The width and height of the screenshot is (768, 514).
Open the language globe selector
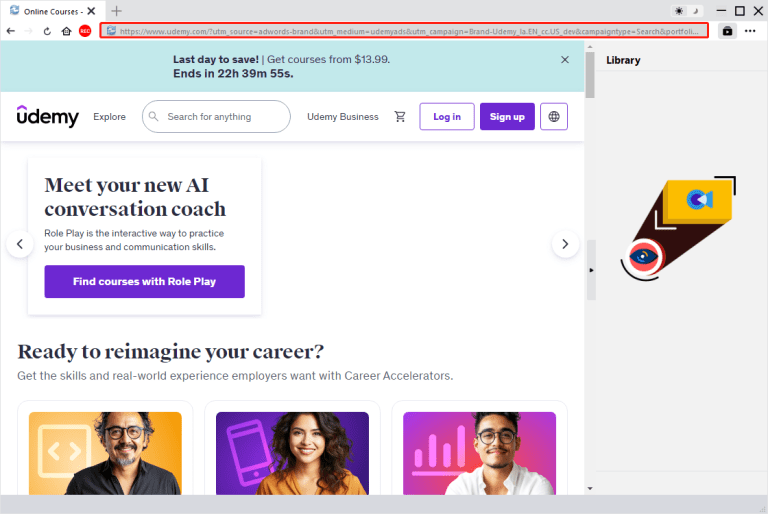coord(554,117)
